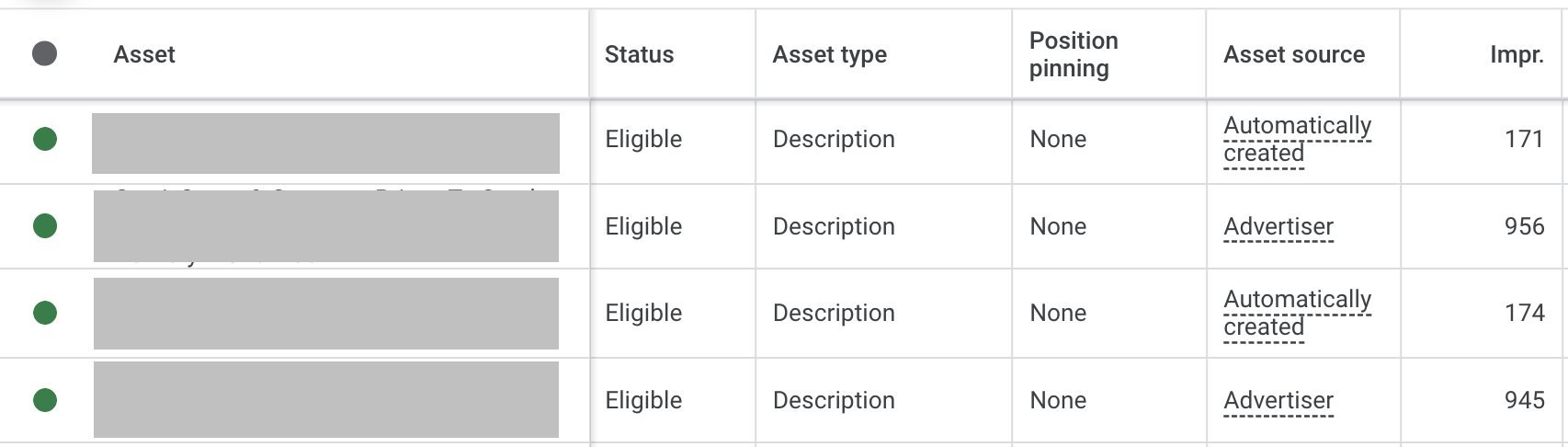Click 'Advertiser' source in 945 impressions row
The image size is (1568, 447).
pyautogui.click(x=1278, y=400)
